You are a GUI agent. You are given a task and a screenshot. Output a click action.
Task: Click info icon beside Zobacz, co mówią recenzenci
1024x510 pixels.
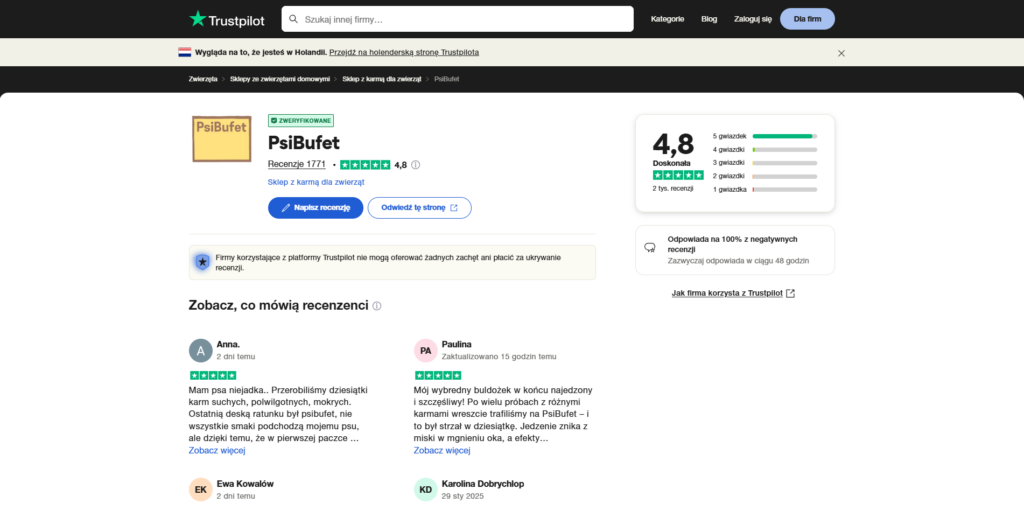(377, 306)
